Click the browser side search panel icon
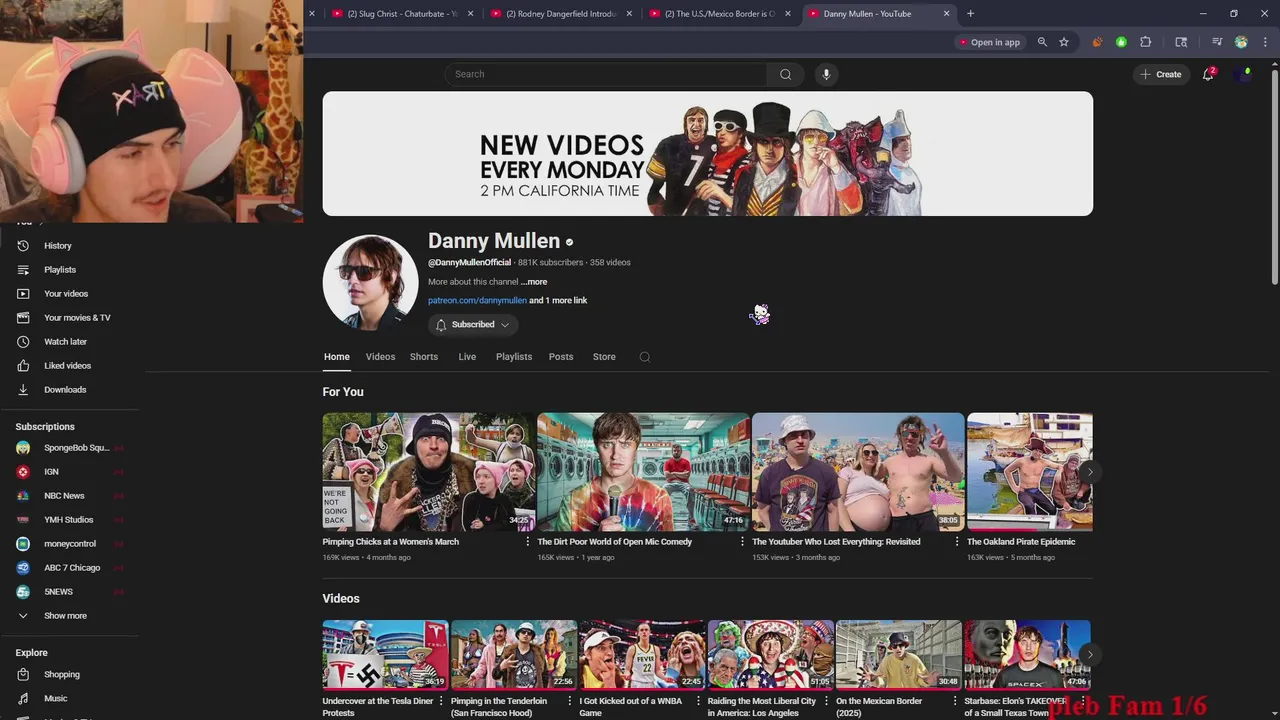The image size is (1280, 720). [1181, 42]
